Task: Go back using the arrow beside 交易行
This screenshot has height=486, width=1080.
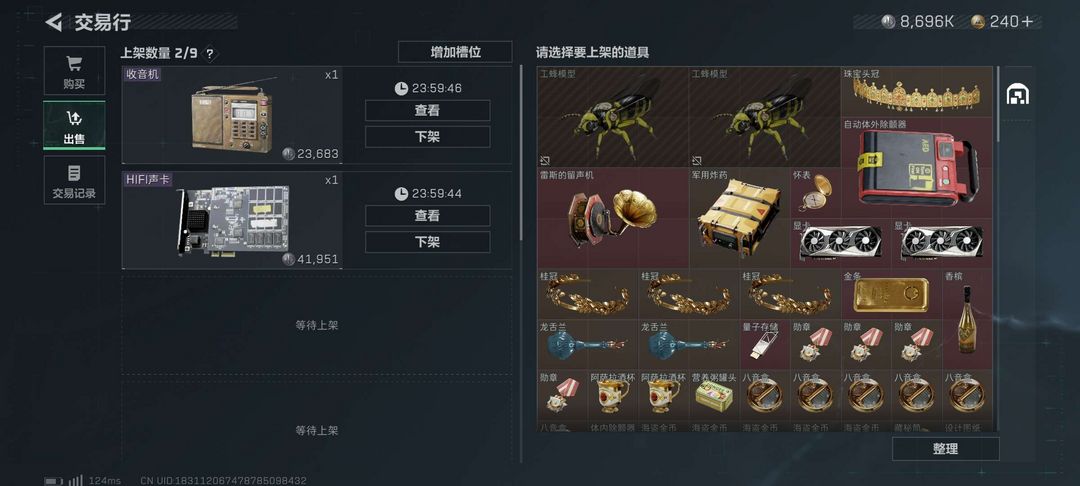Action: pyautogui.click(x=54, y=22)
